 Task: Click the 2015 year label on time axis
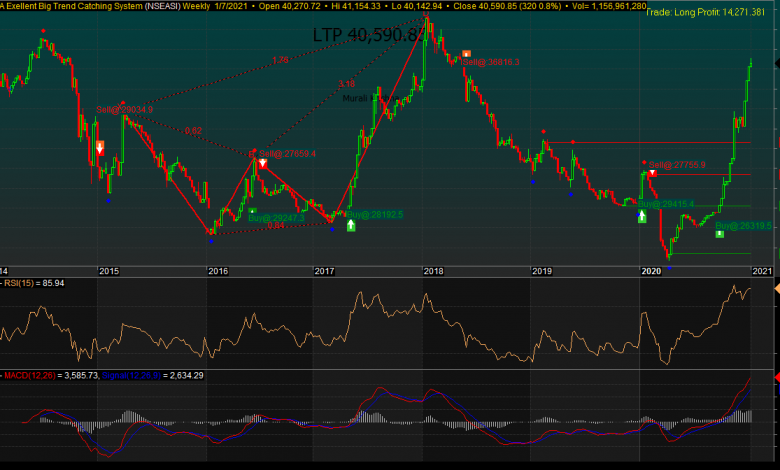pyautogui.click(x=109, y=271)
